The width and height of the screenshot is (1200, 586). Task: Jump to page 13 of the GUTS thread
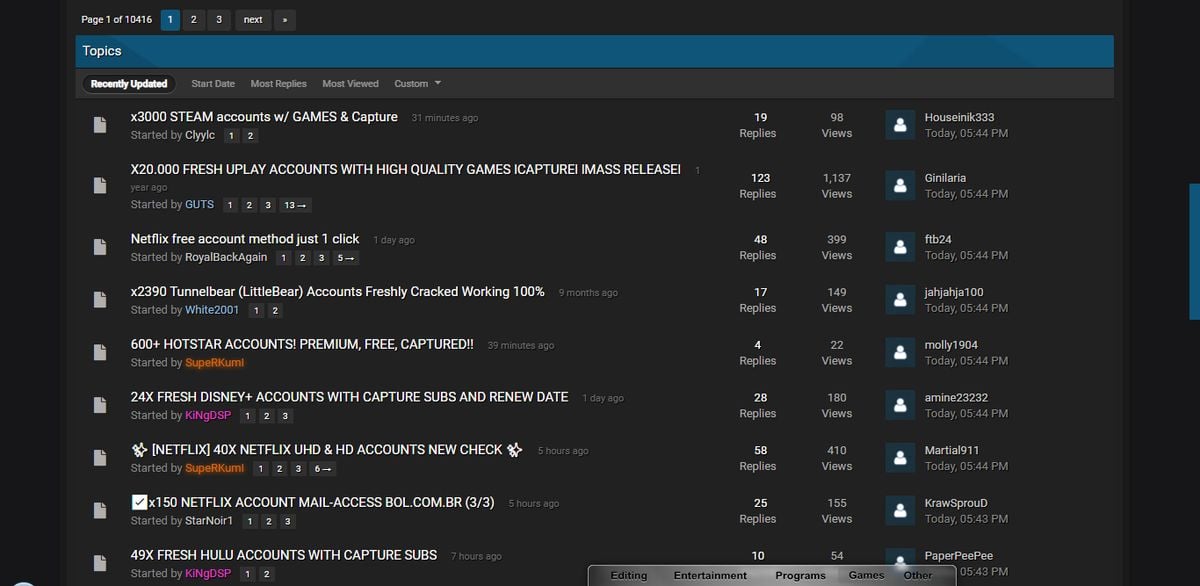pyautogui.click(x=296, y=205)
